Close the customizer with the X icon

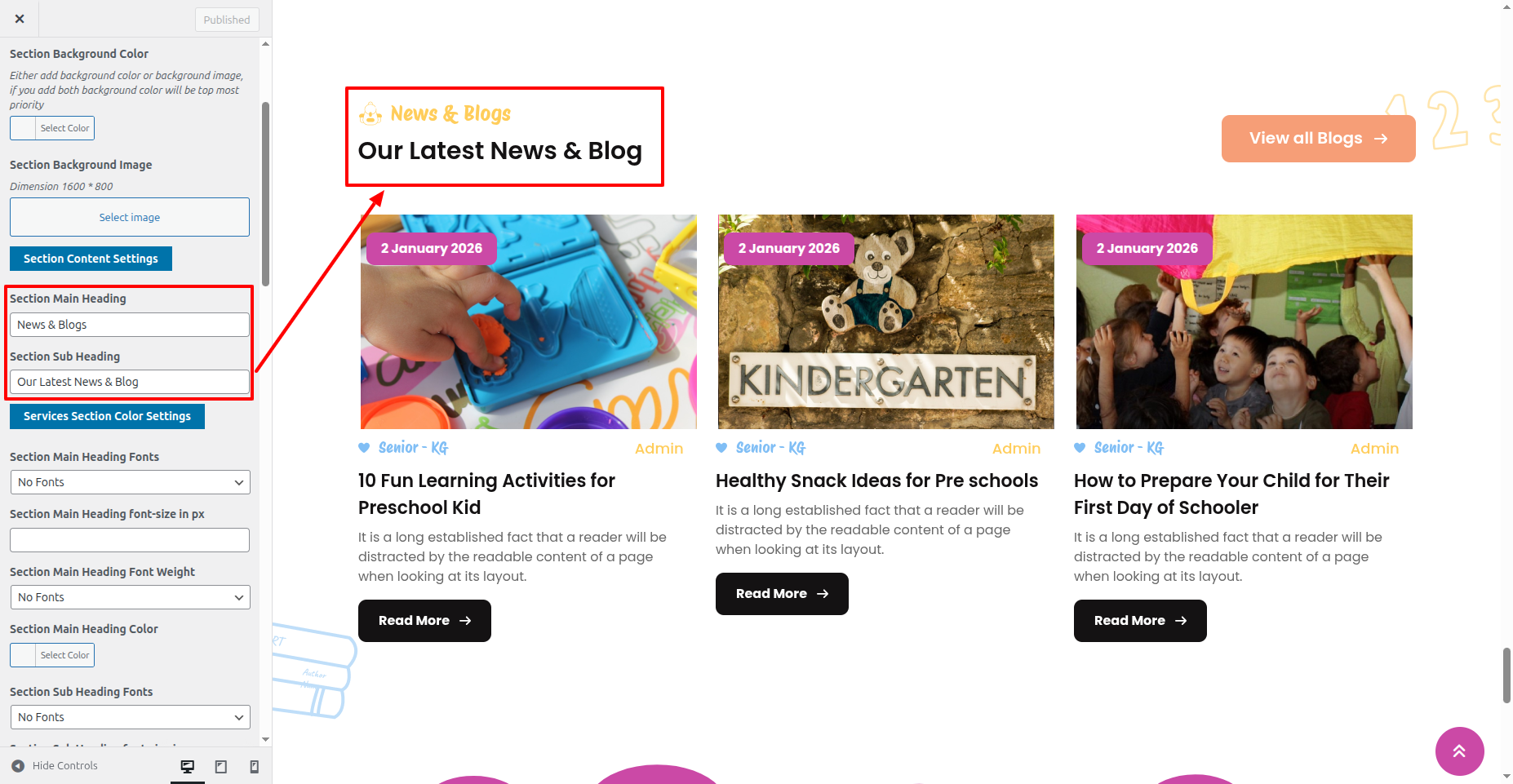pyautogui.click(x=20, y=19)
